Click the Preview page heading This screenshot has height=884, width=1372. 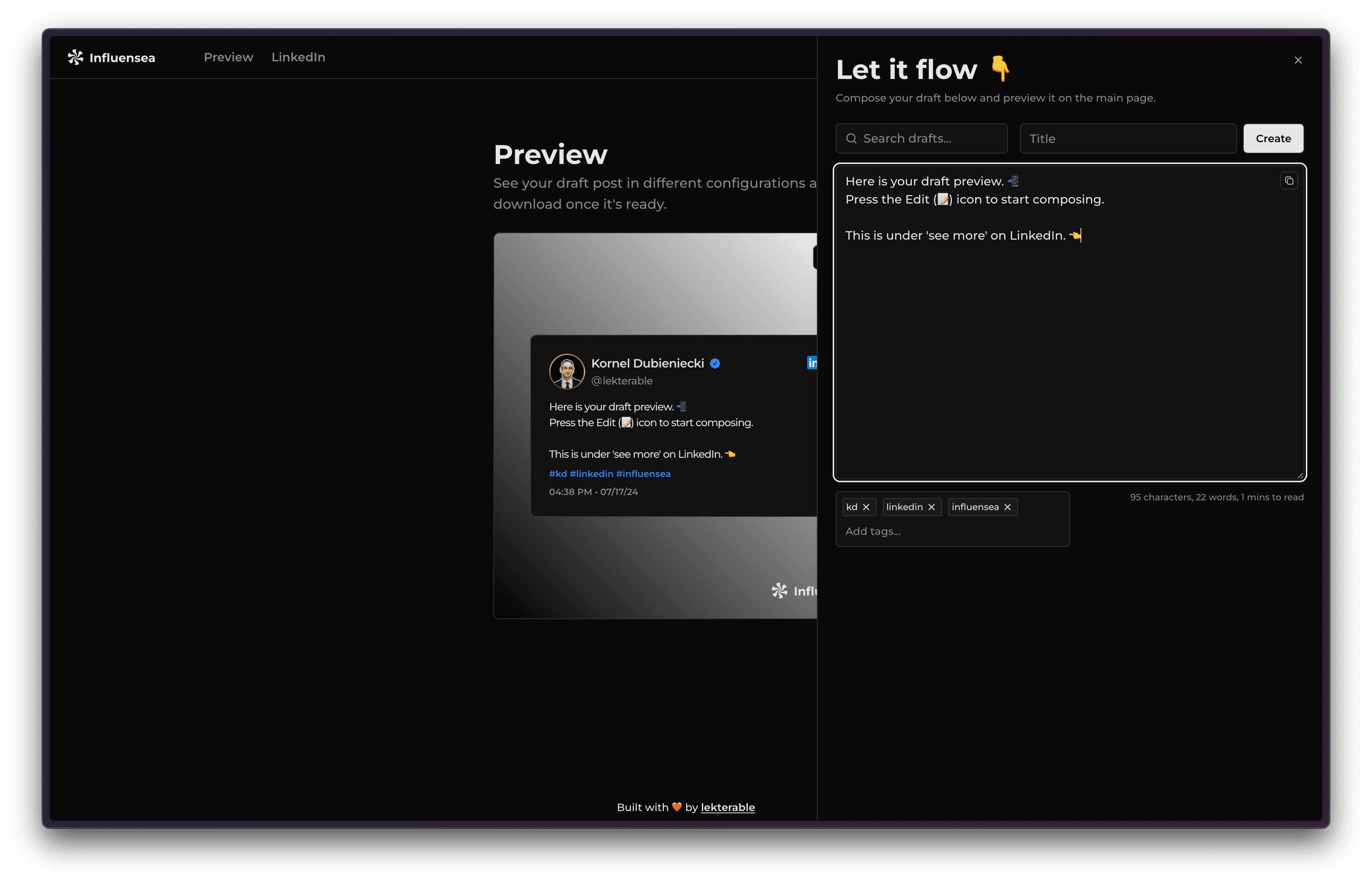(x=550, y=154)
